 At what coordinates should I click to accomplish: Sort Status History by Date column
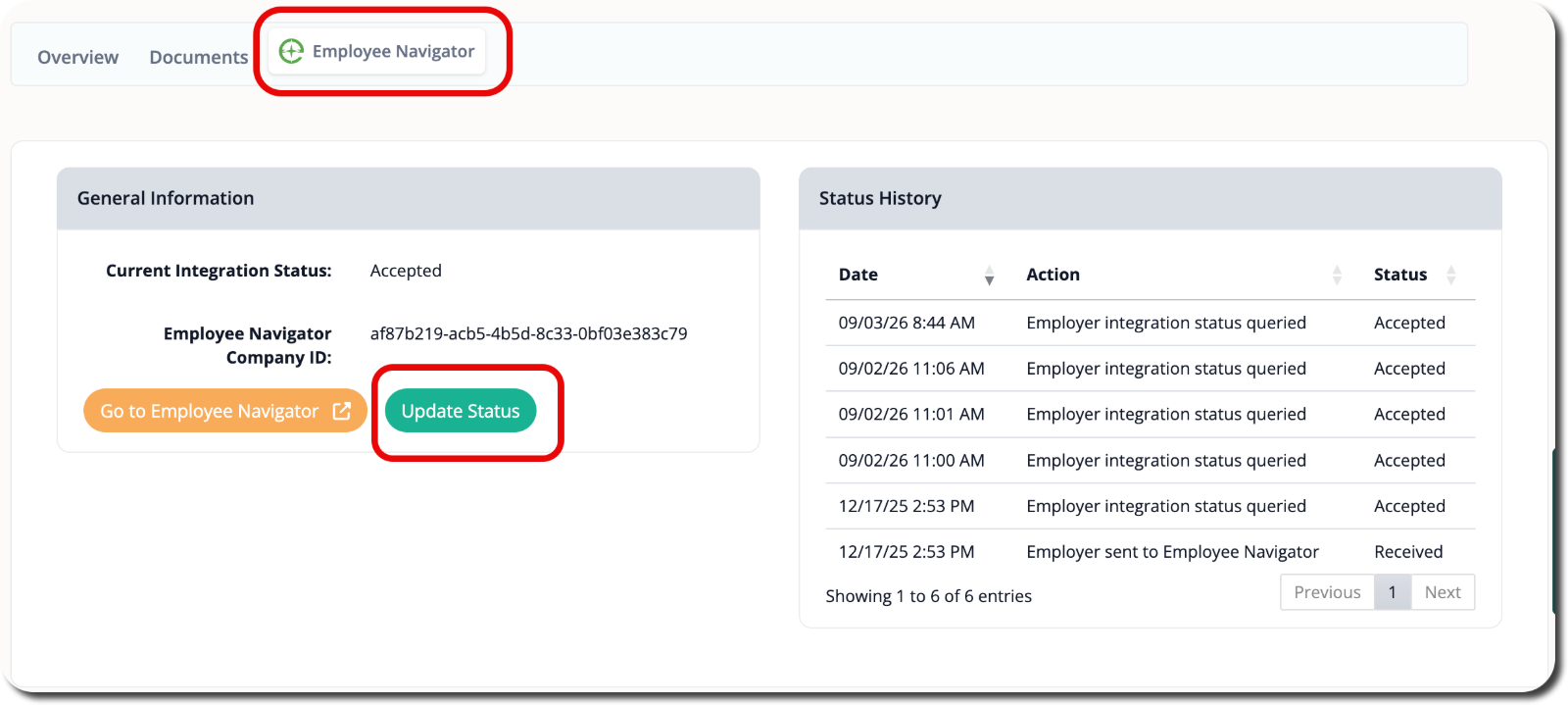pyautogui.click(x=916, y=275)
